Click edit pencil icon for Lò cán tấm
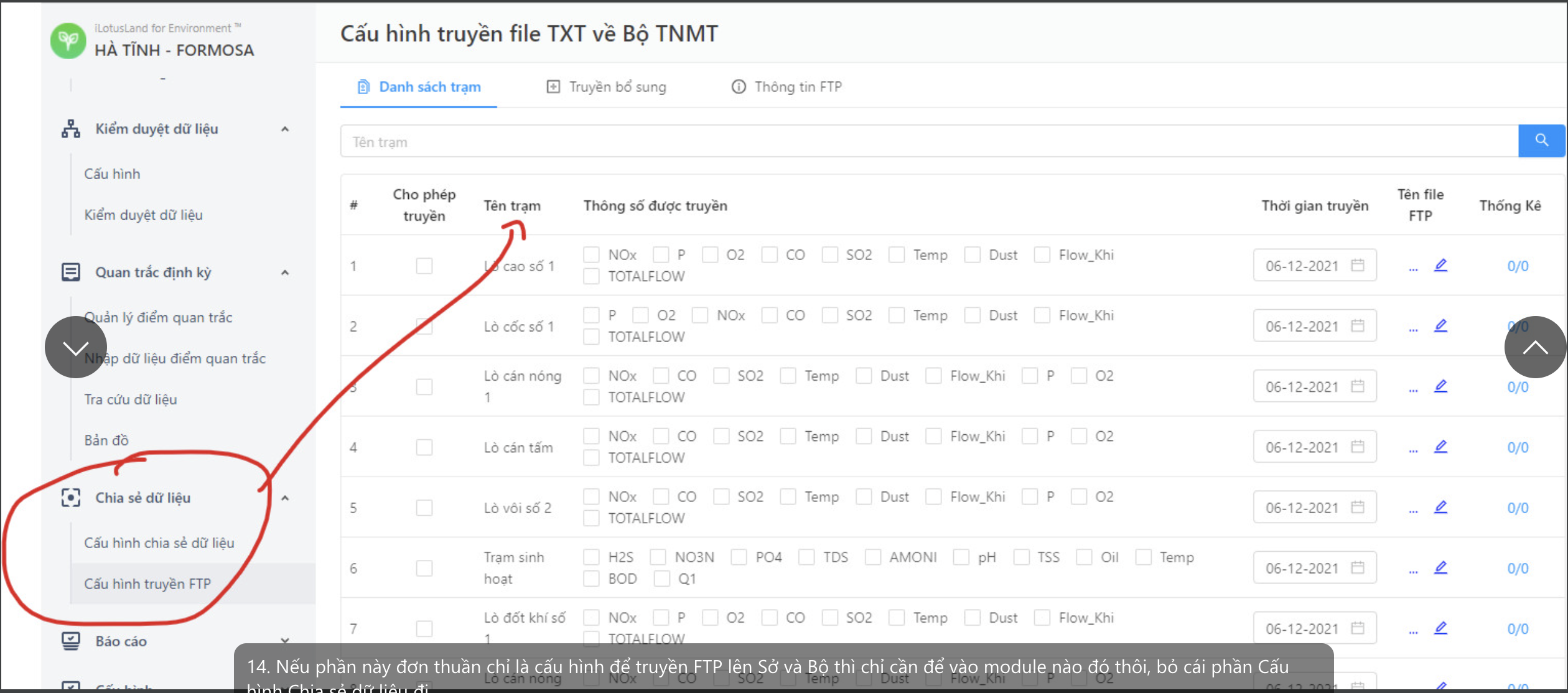Image resolution: width=1568 pixels, height=693 pixels. [x=1440, y=447]
